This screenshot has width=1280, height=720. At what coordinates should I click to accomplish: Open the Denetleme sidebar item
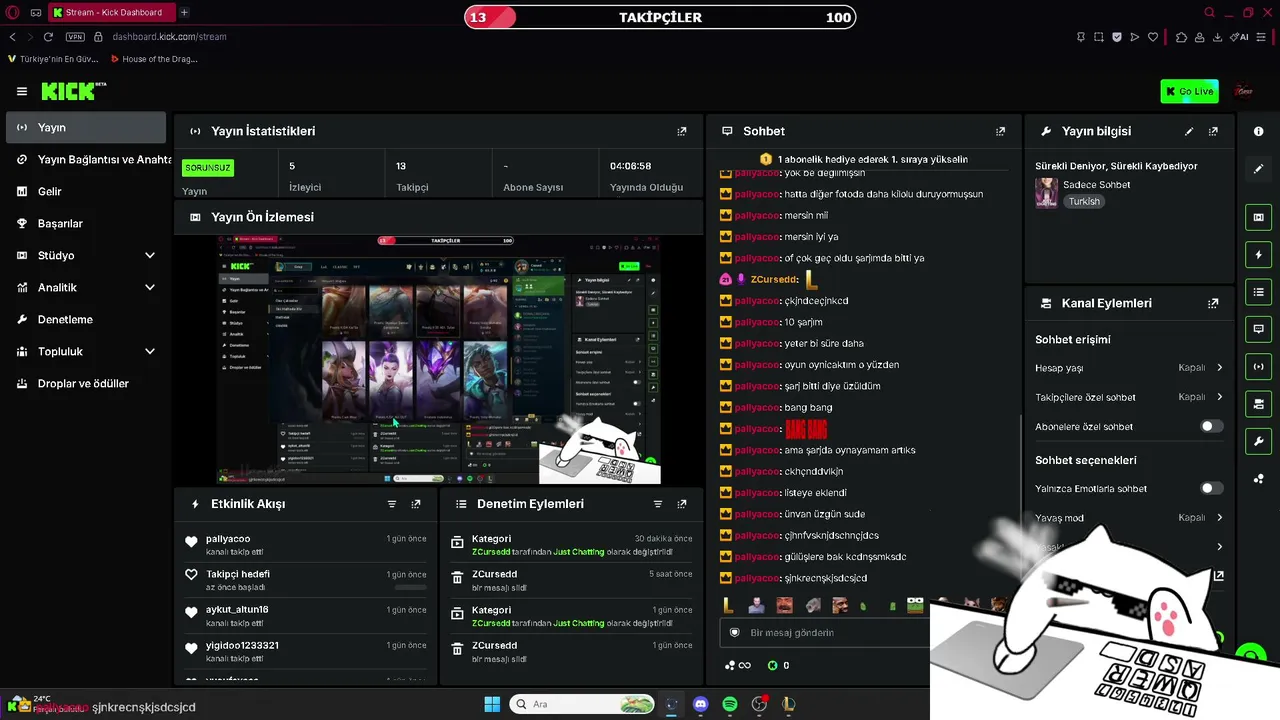click(x=85, y=319)
